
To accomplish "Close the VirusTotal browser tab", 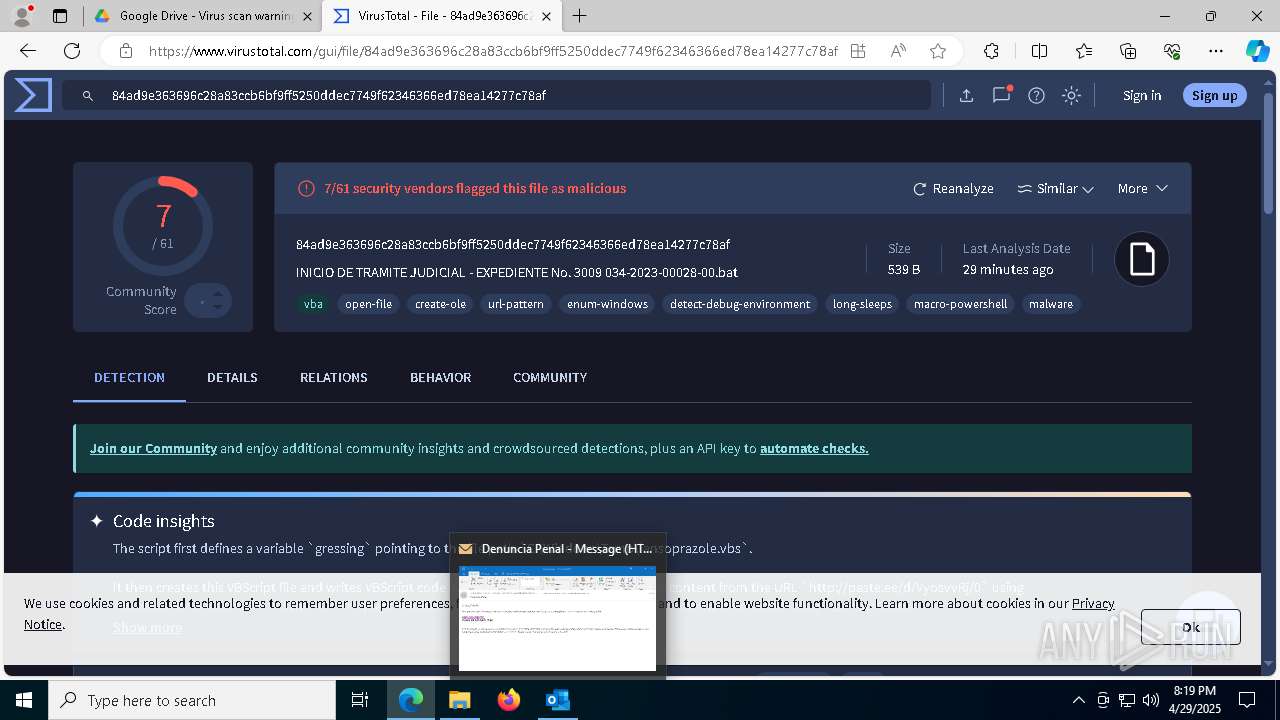I will click(546, 16).
